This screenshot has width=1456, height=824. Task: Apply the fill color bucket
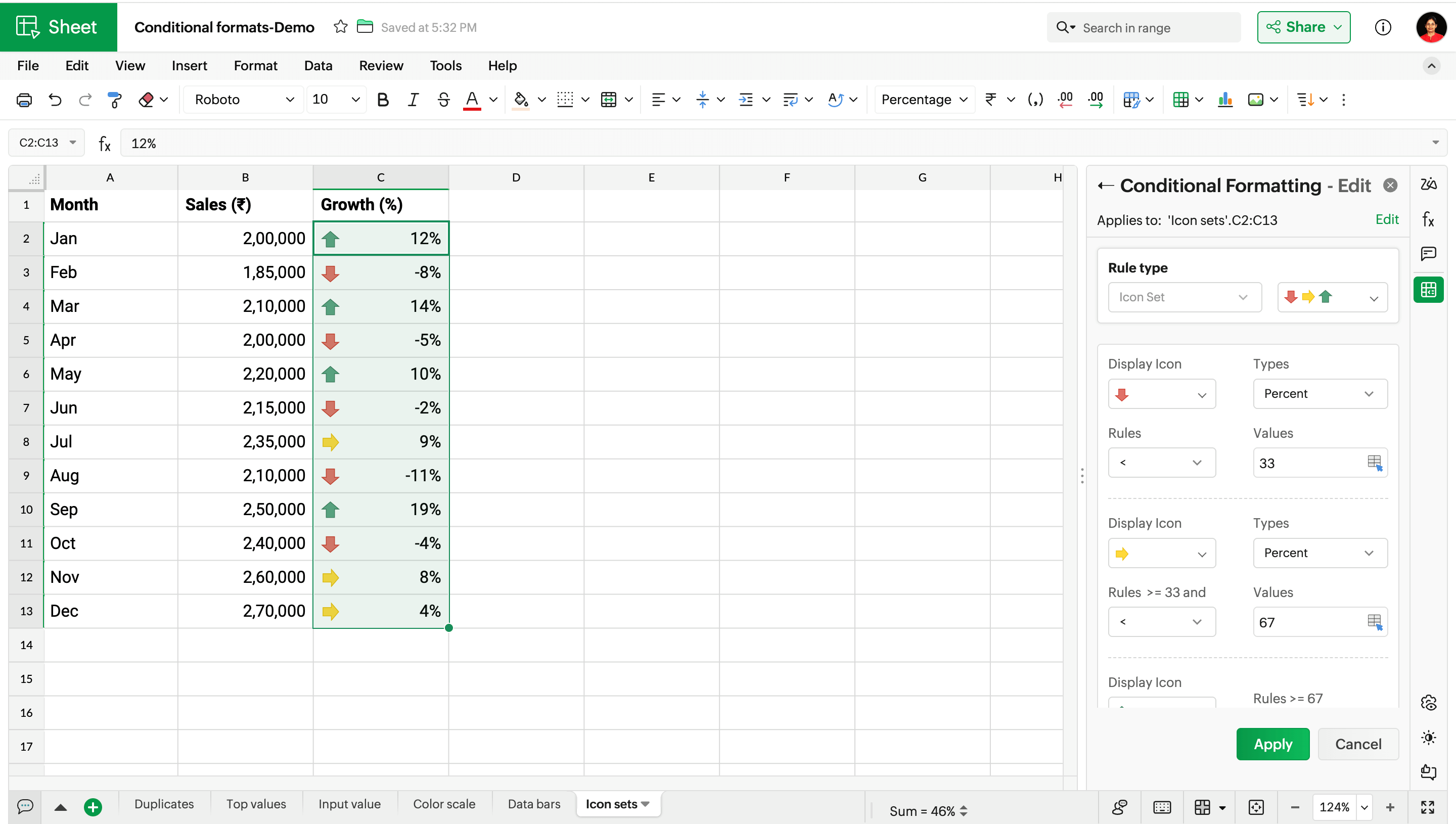(521, 100)
